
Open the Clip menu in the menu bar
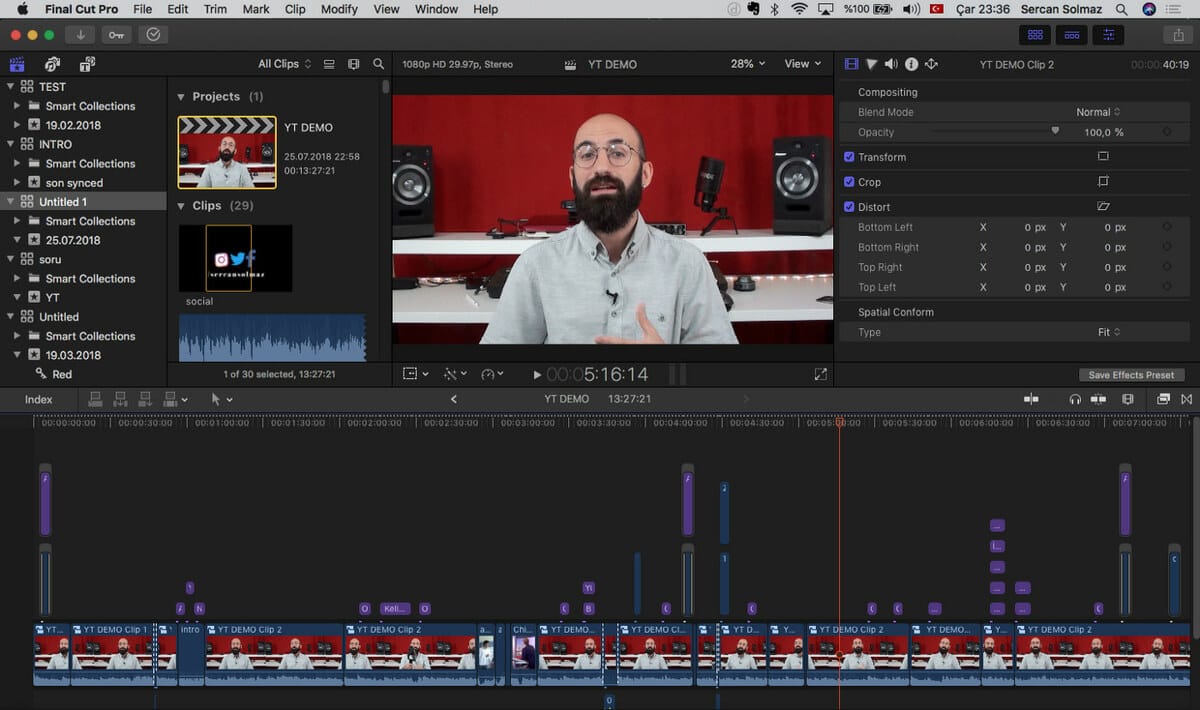pos(295,9)
